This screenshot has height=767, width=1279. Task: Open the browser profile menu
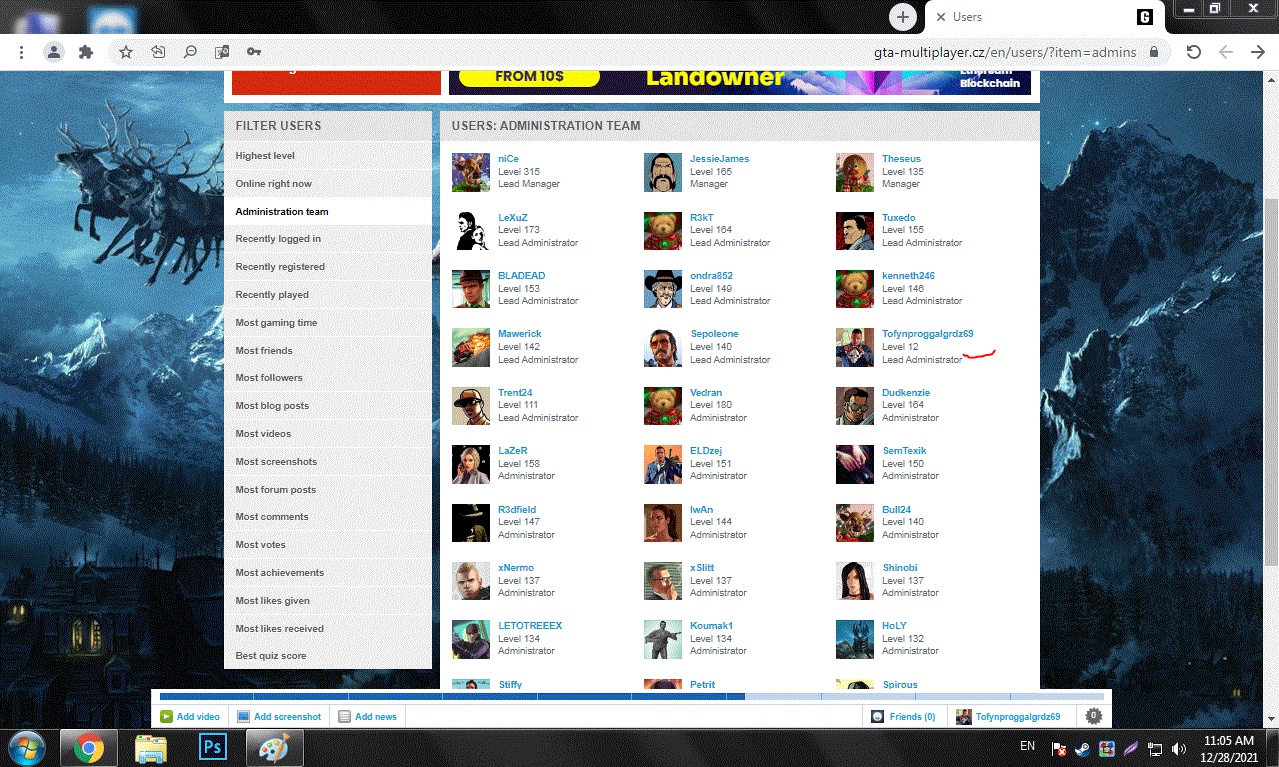pyautogui.click(x=54, y=52)
